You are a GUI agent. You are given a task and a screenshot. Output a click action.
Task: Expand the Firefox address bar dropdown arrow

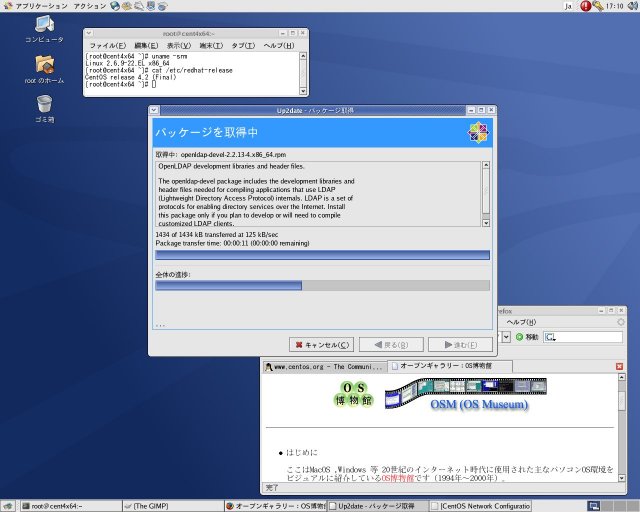(x=506, y=337)
